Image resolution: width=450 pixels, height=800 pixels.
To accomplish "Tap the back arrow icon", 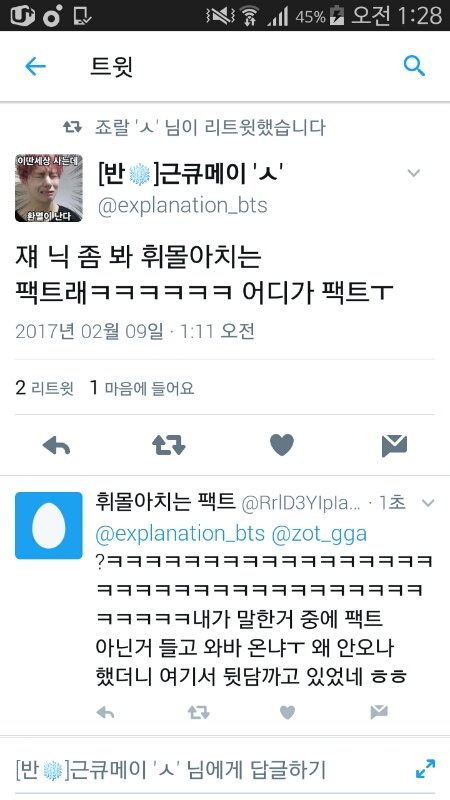I will (x=35, y=66).
